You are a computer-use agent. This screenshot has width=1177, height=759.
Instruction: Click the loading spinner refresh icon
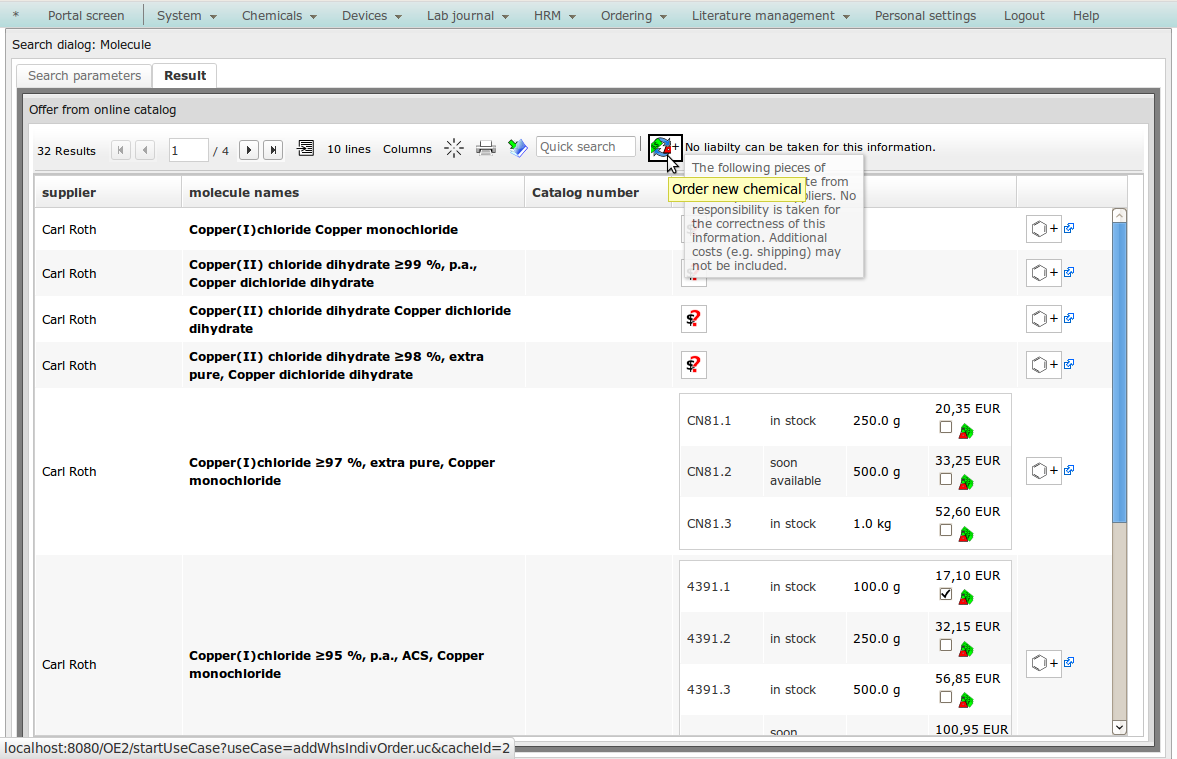[x=454, y=149]
